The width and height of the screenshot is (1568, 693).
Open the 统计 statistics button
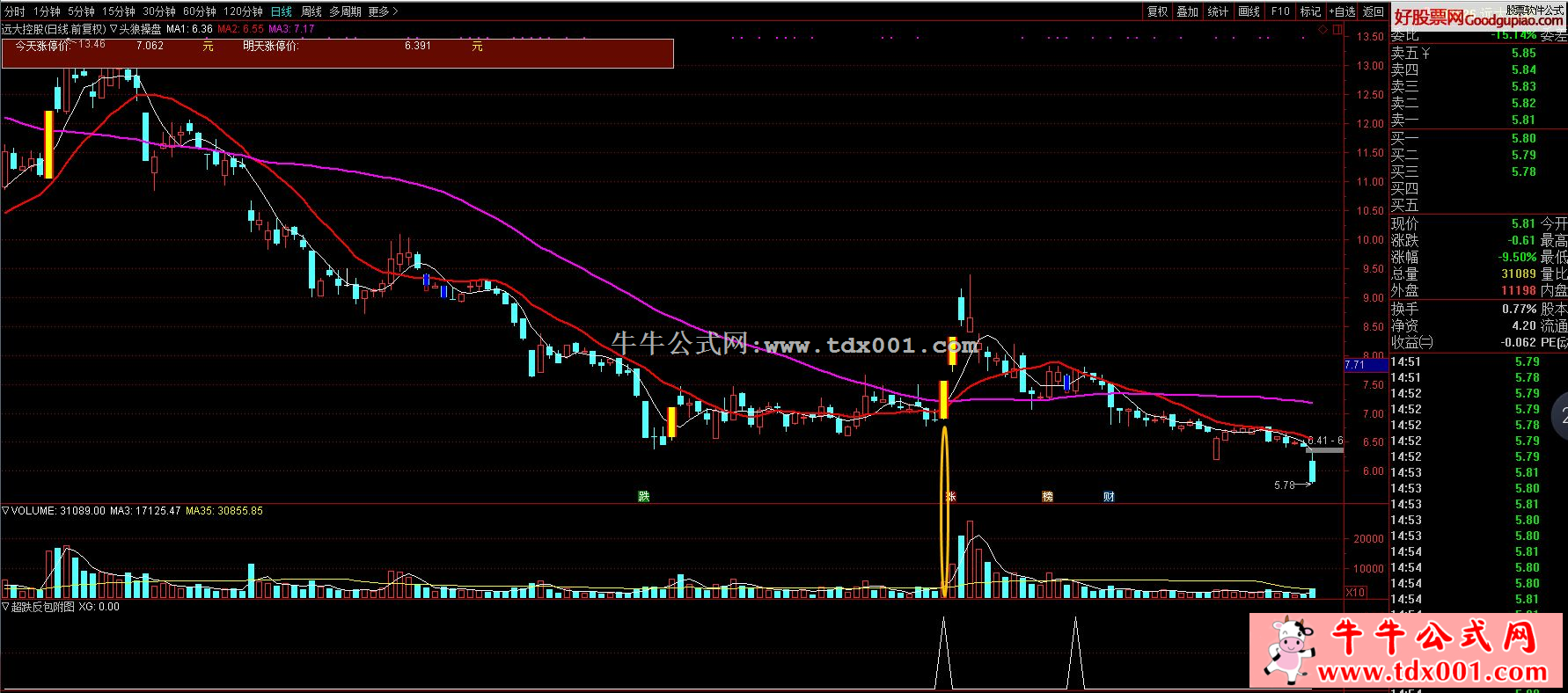[x=1218, y=11]
